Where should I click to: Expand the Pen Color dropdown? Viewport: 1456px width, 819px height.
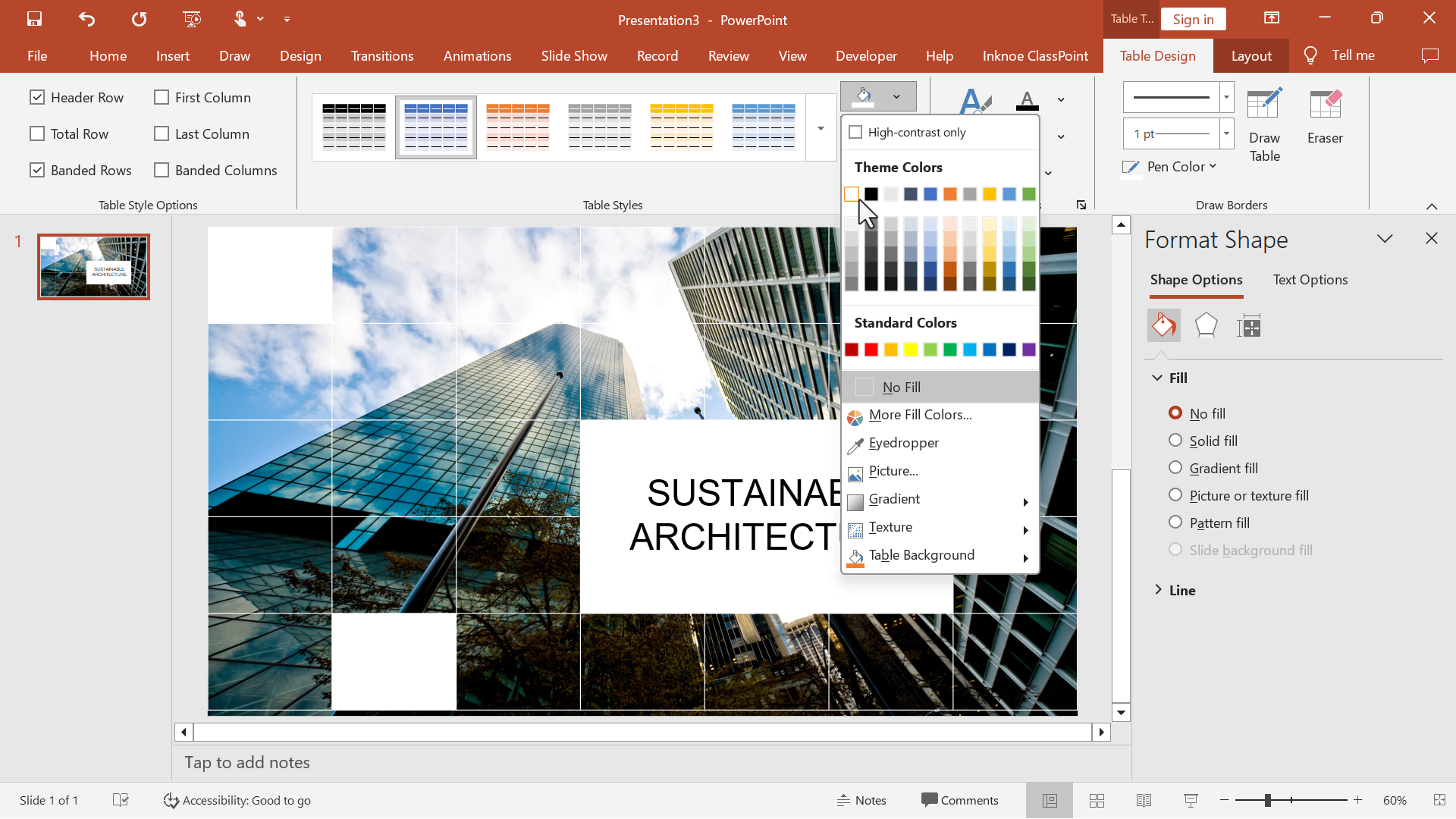(x=1217, y=167)
